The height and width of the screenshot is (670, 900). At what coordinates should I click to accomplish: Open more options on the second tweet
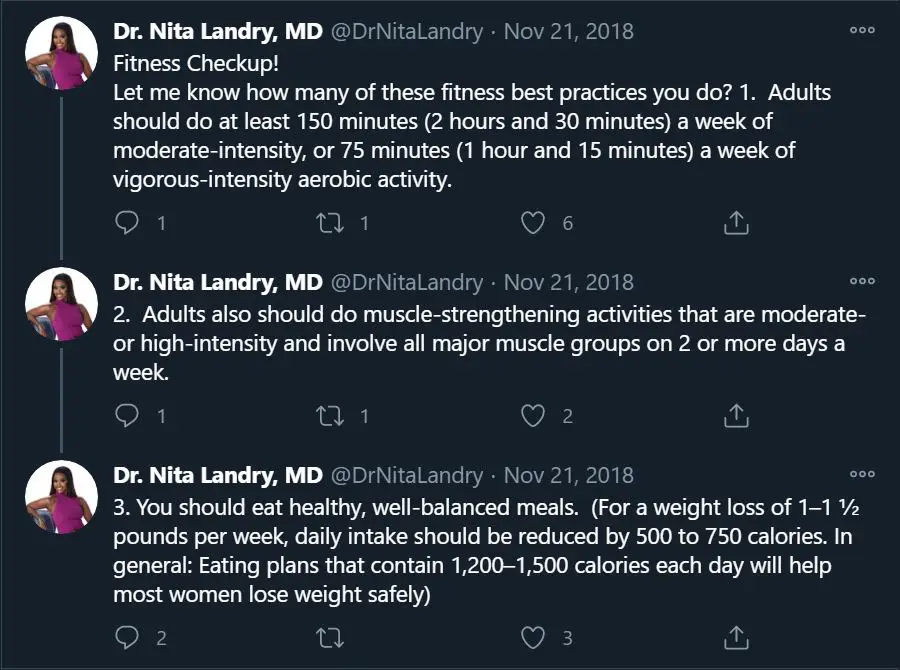point(862,281)
